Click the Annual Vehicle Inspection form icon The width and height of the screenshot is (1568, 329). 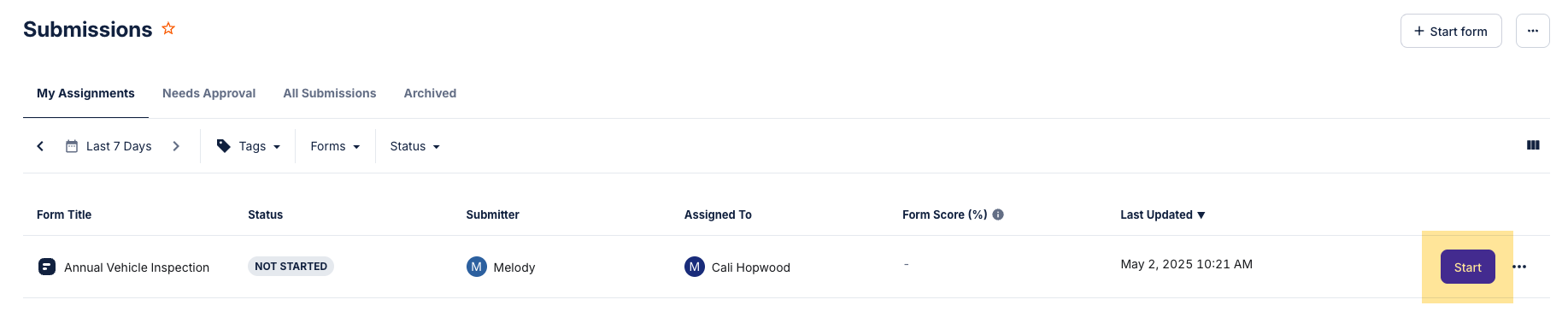pos(47,267)
